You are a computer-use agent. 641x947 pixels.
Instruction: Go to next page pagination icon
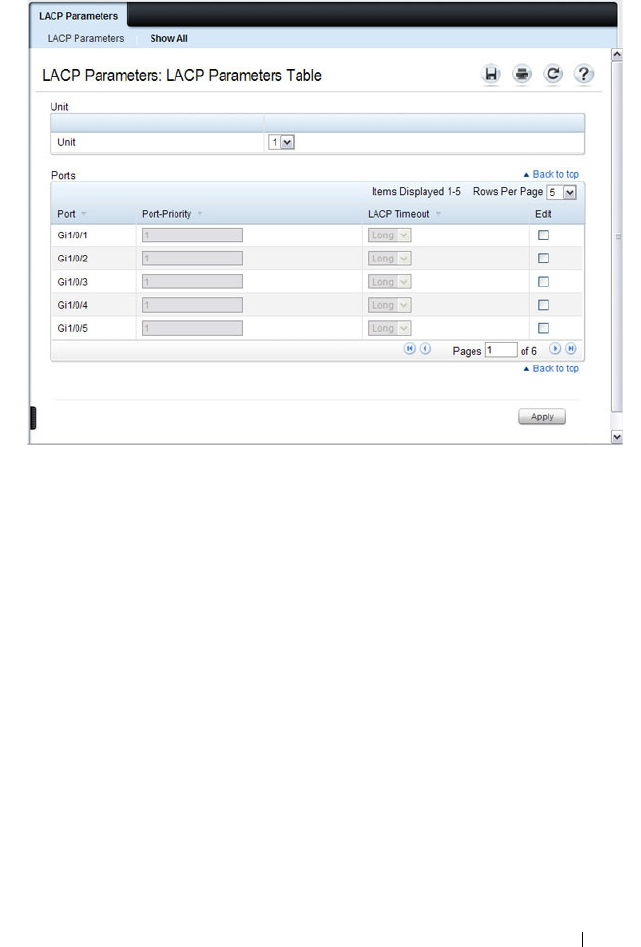pyautogui.click(x=555, y=348)
